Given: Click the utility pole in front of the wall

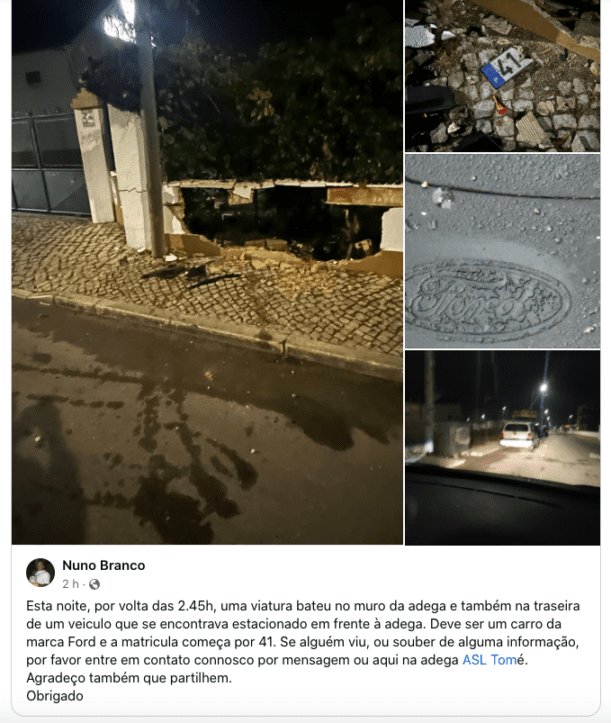Looking at the screenshot, I should coord(150,131).
